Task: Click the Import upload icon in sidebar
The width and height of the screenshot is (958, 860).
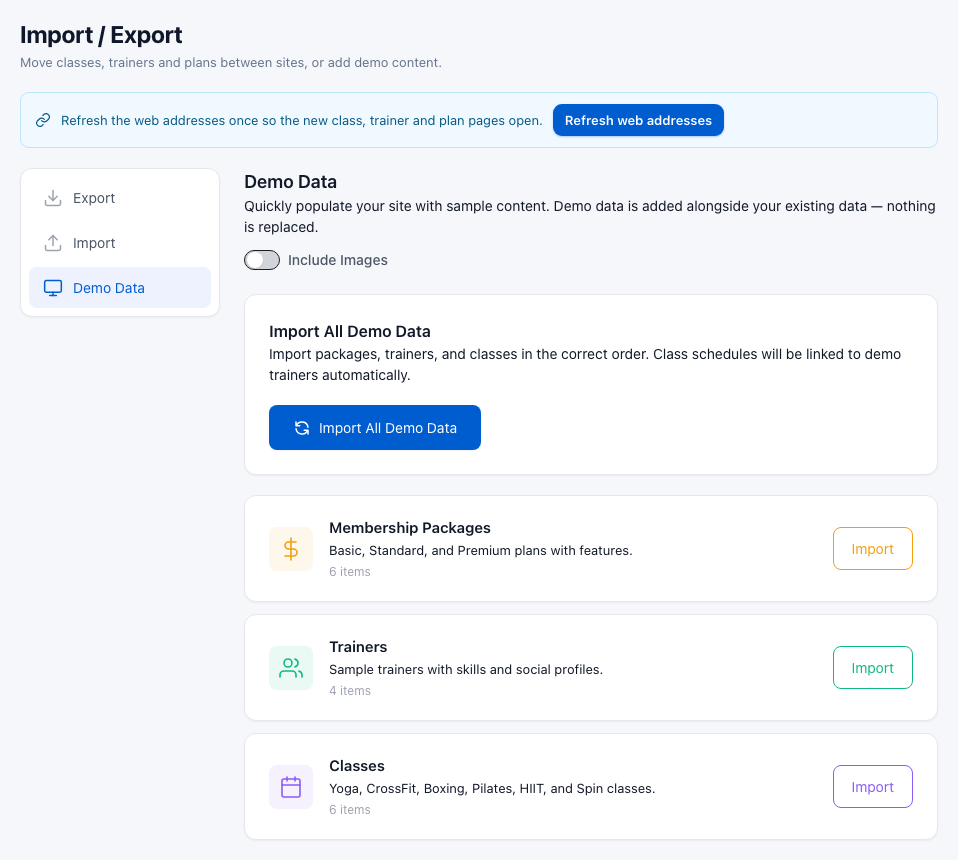Action: (x=53, y=243)
